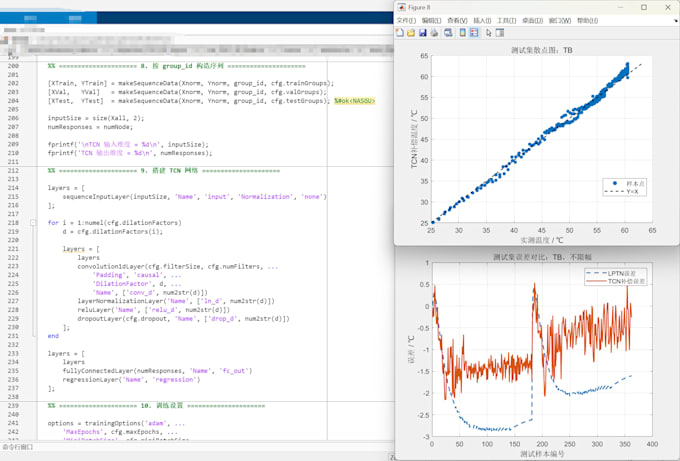Click the %#ok<NASGU> comment on line 204
Viewport: 680px width, 461px height.
[354, 101]
